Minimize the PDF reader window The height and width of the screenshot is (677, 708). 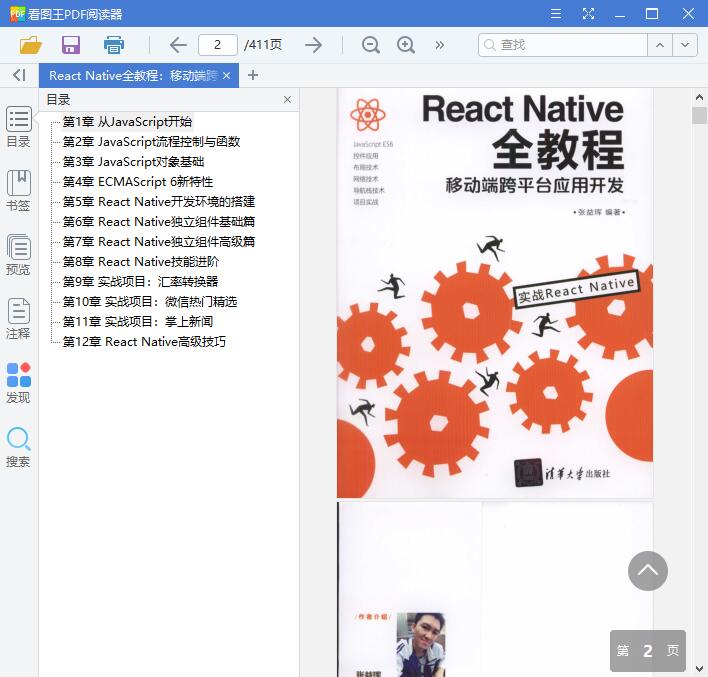click(x=620, y=14)
